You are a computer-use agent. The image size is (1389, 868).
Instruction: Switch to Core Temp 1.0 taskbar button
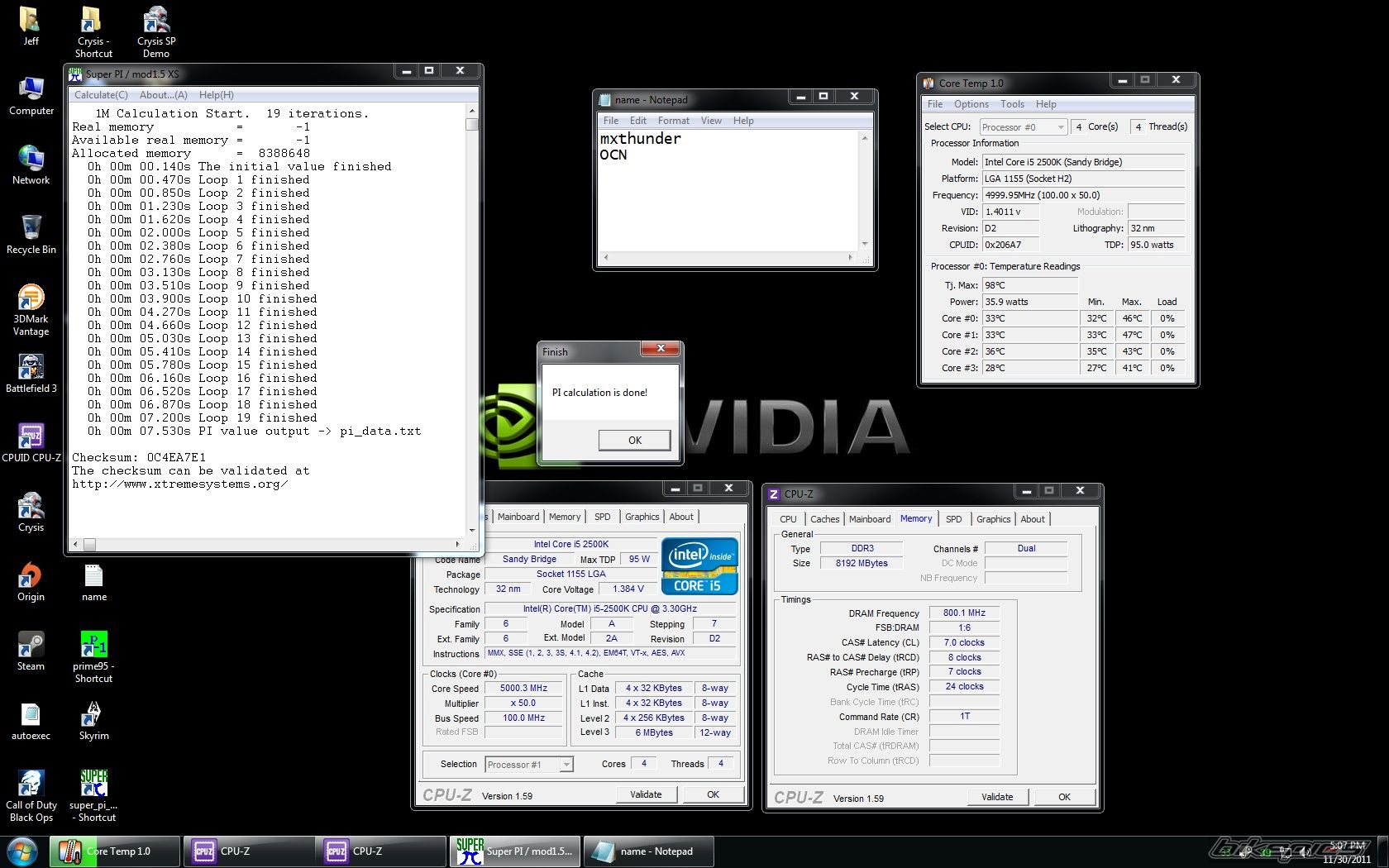click(115, 851)
